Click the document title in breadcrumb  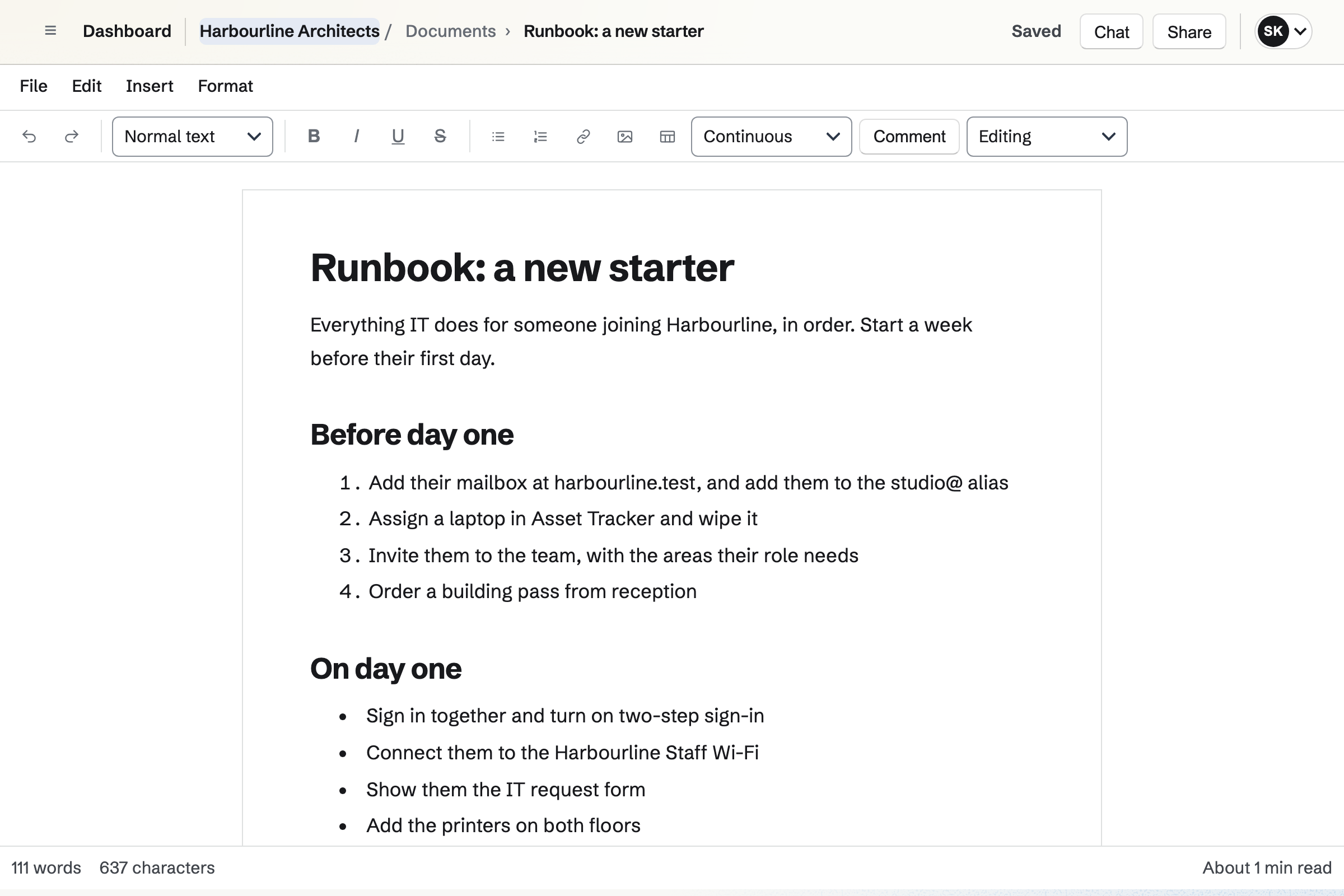[x=614, y=31]
